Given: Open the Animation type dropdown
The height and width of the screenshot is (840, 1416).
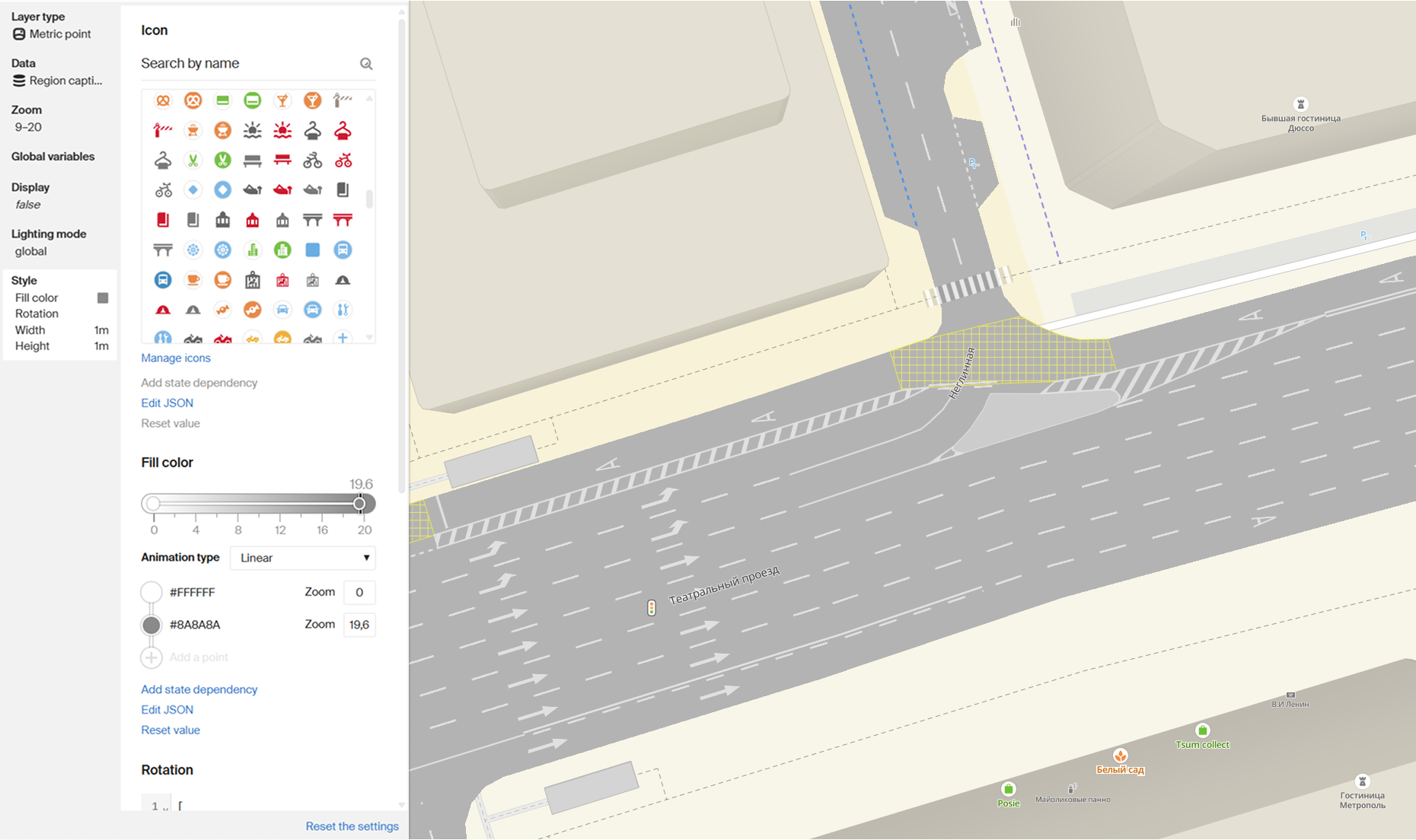Looking at the screenshot, I should 303,558.
